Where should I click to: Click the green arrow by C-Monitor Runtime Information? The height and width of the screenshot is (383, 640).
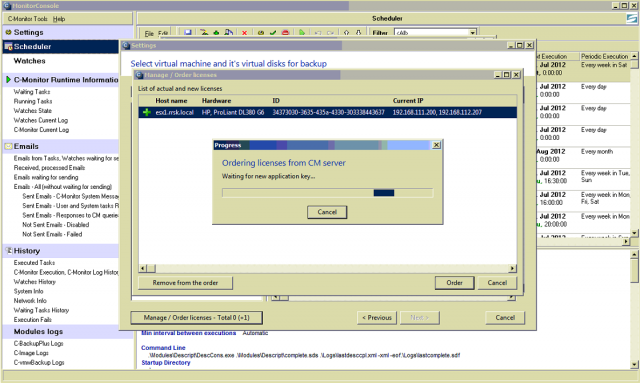(8, 80)
